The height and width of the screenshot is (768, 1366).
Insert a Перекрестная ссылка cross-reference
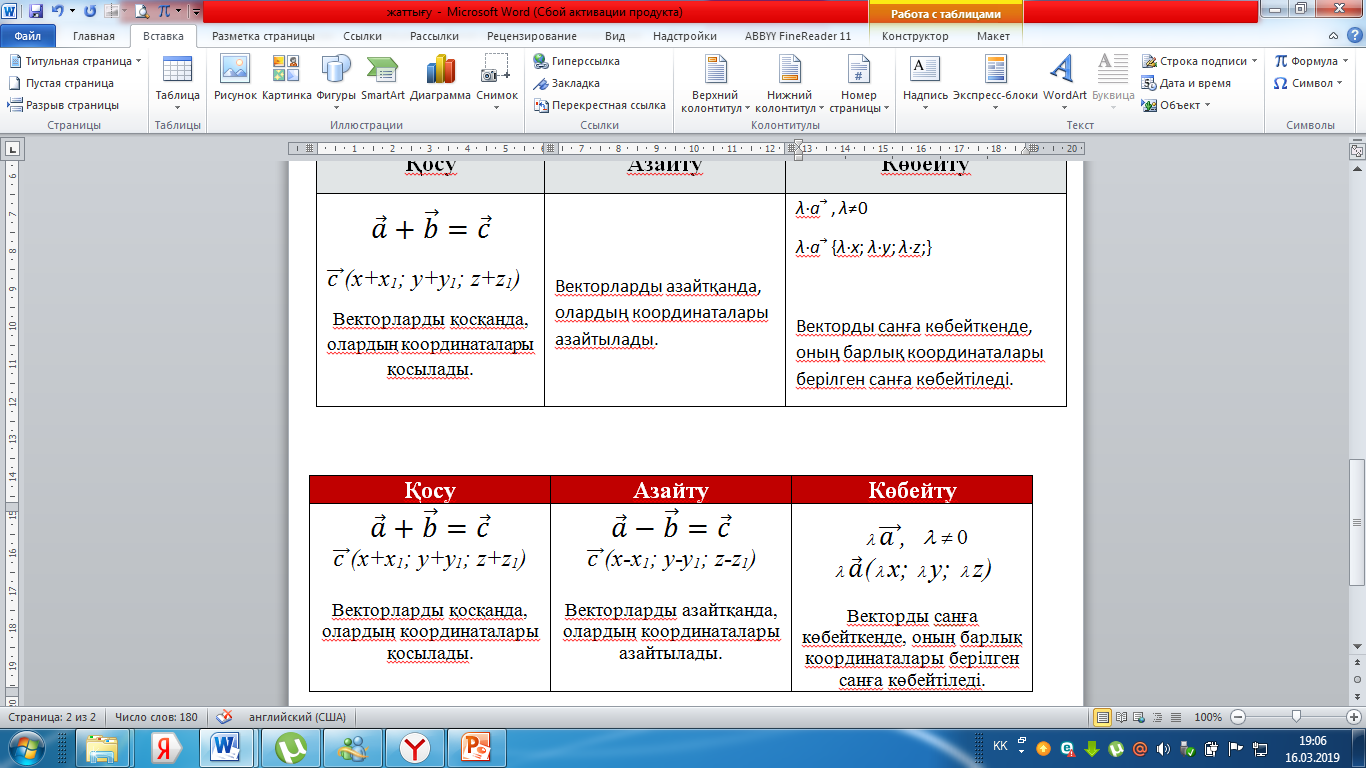600,105
